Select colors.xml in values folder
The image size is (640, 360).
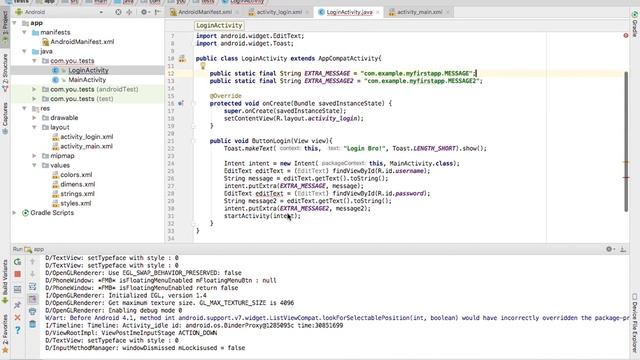[x=76, y=175]
